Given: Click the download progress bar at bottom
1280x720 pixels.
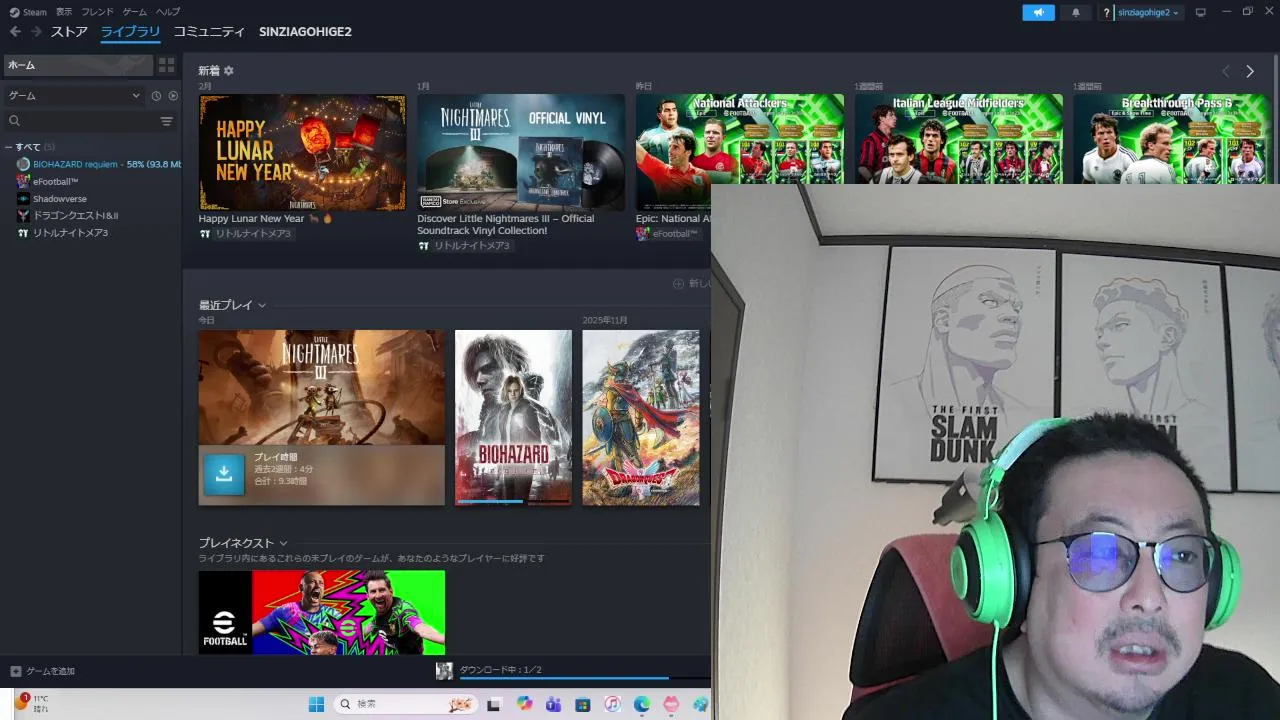Looking at the screenshot, I should [x=584, y=678].
